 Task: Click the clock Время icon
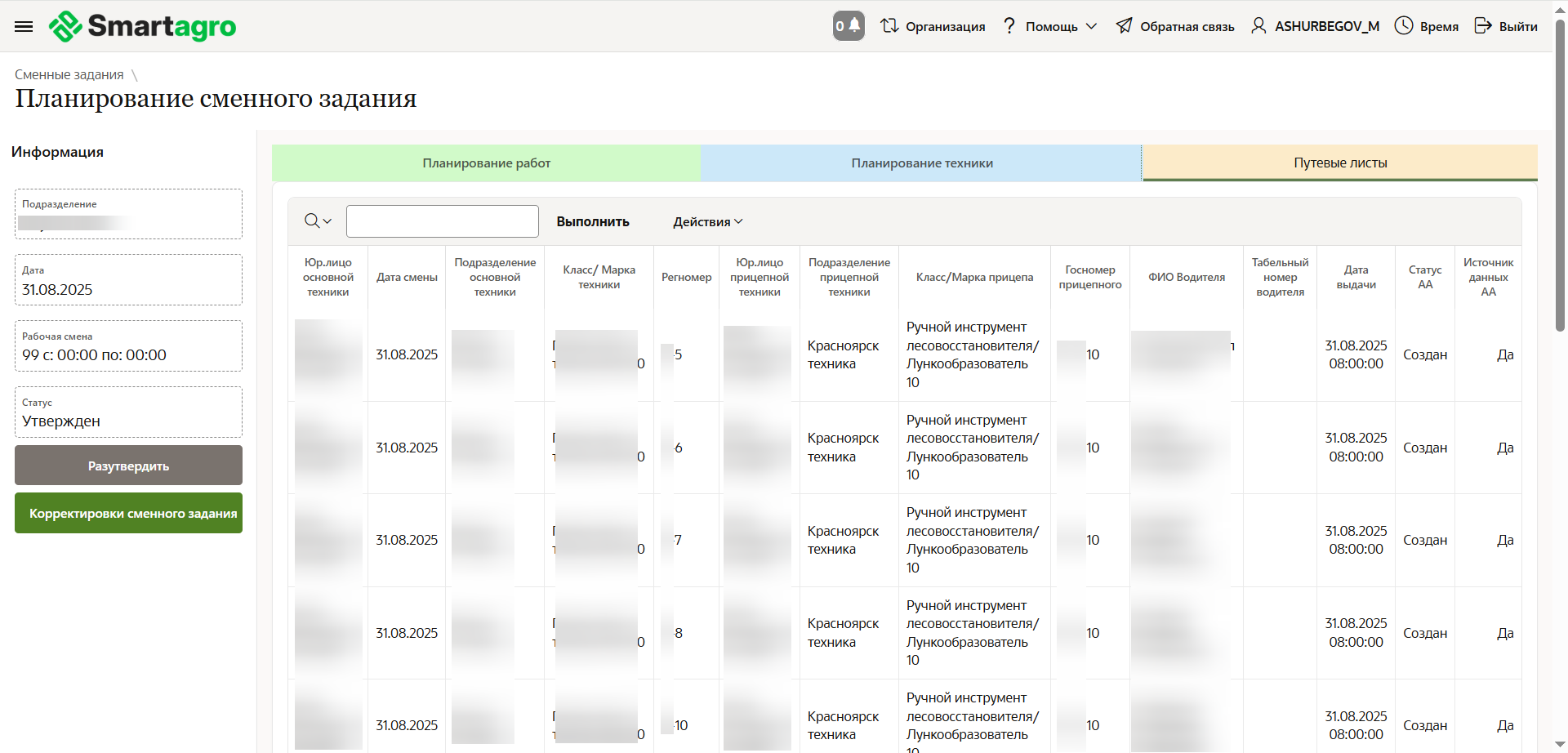point(1404,26)
